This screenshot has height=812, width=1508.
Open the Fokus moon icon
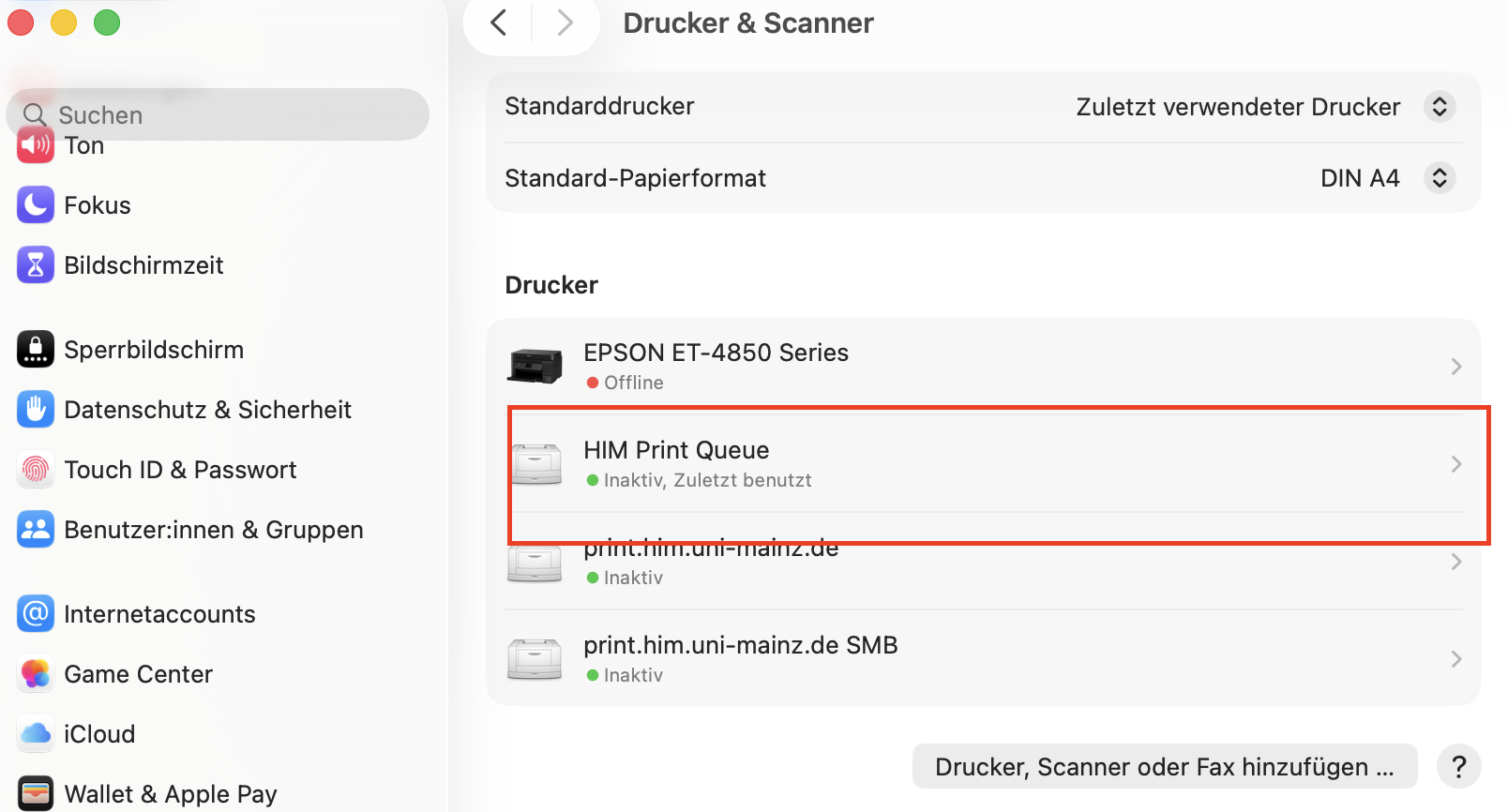tap(36, 205)
